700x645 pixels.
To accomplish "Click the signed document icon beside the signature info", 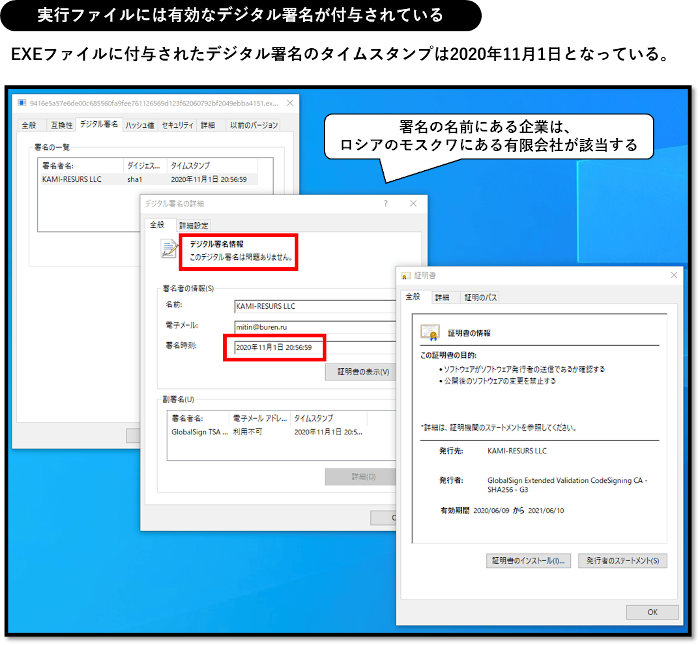I will click(169, 250).
